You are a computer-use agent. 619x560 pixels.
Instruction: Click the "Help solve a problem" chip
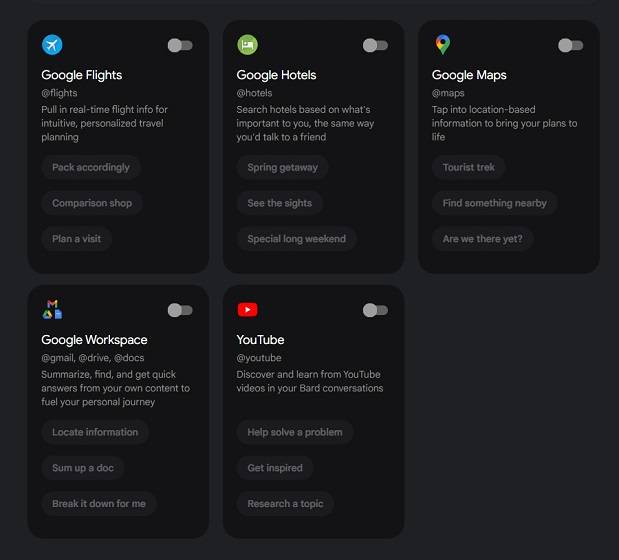tap(295, 432)
